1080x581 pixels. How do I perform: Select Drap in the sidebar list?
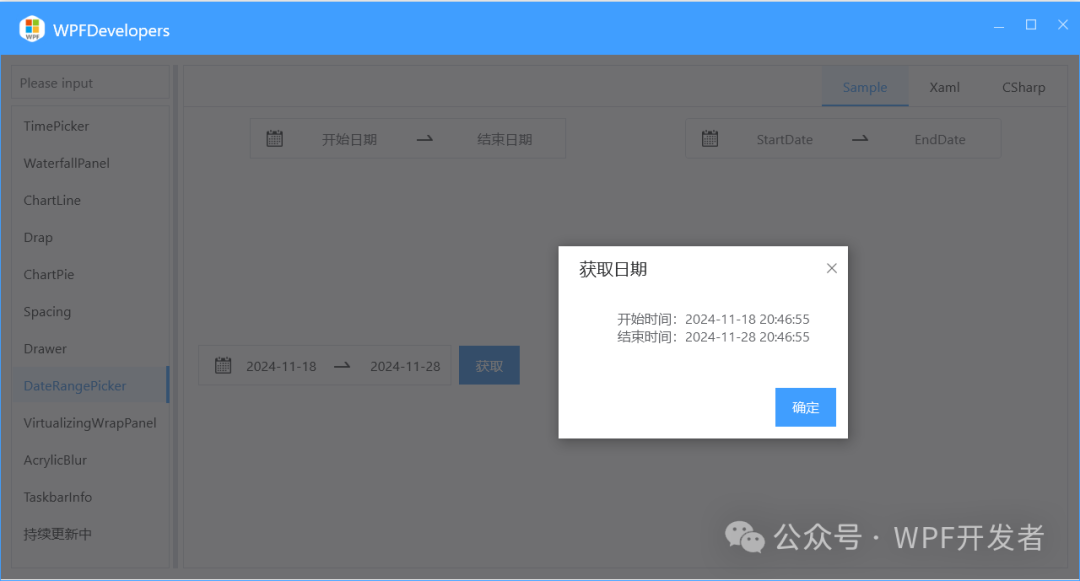90,237
